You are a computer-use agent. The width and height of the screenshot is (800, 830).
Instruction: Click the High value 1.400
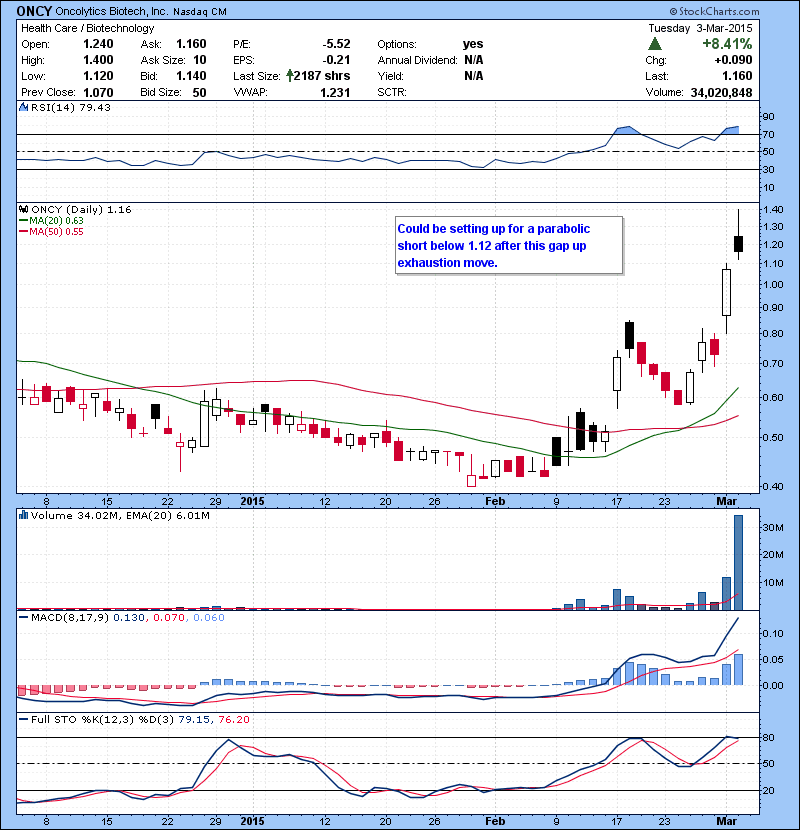pyautogui.click(x=98, y=60)
